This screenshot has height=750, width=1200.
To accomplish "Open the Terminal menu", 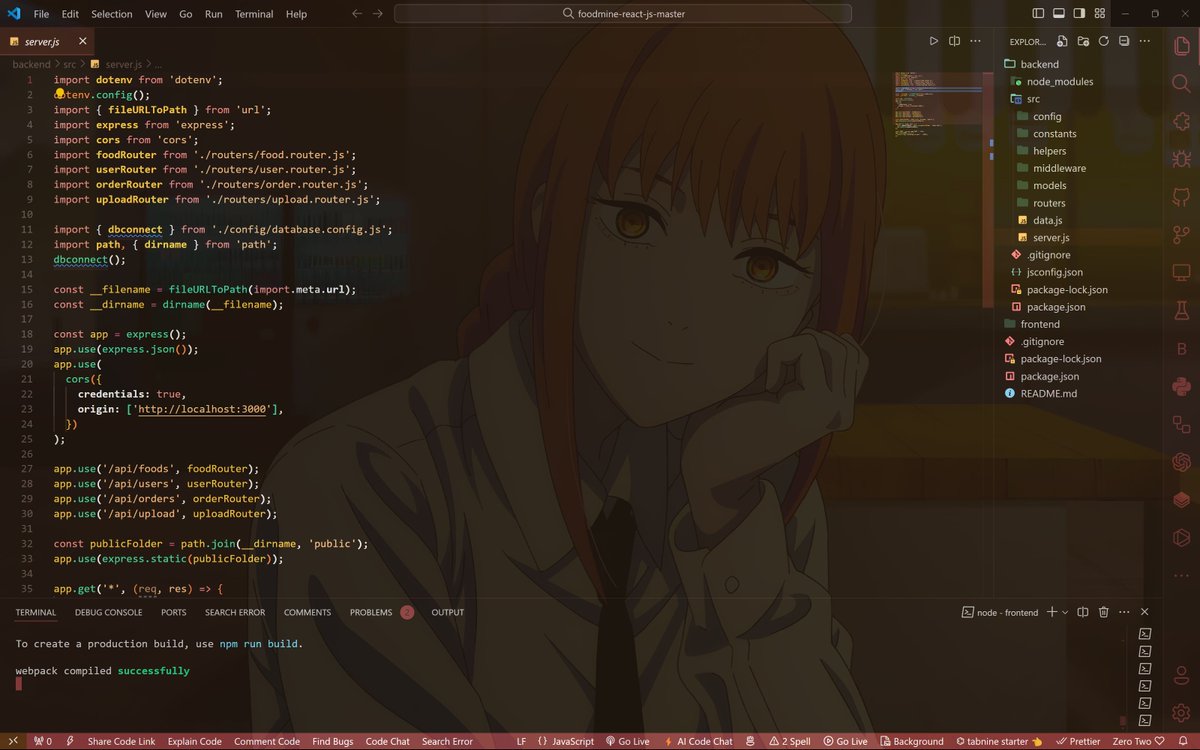I will (x=254, y=14).
